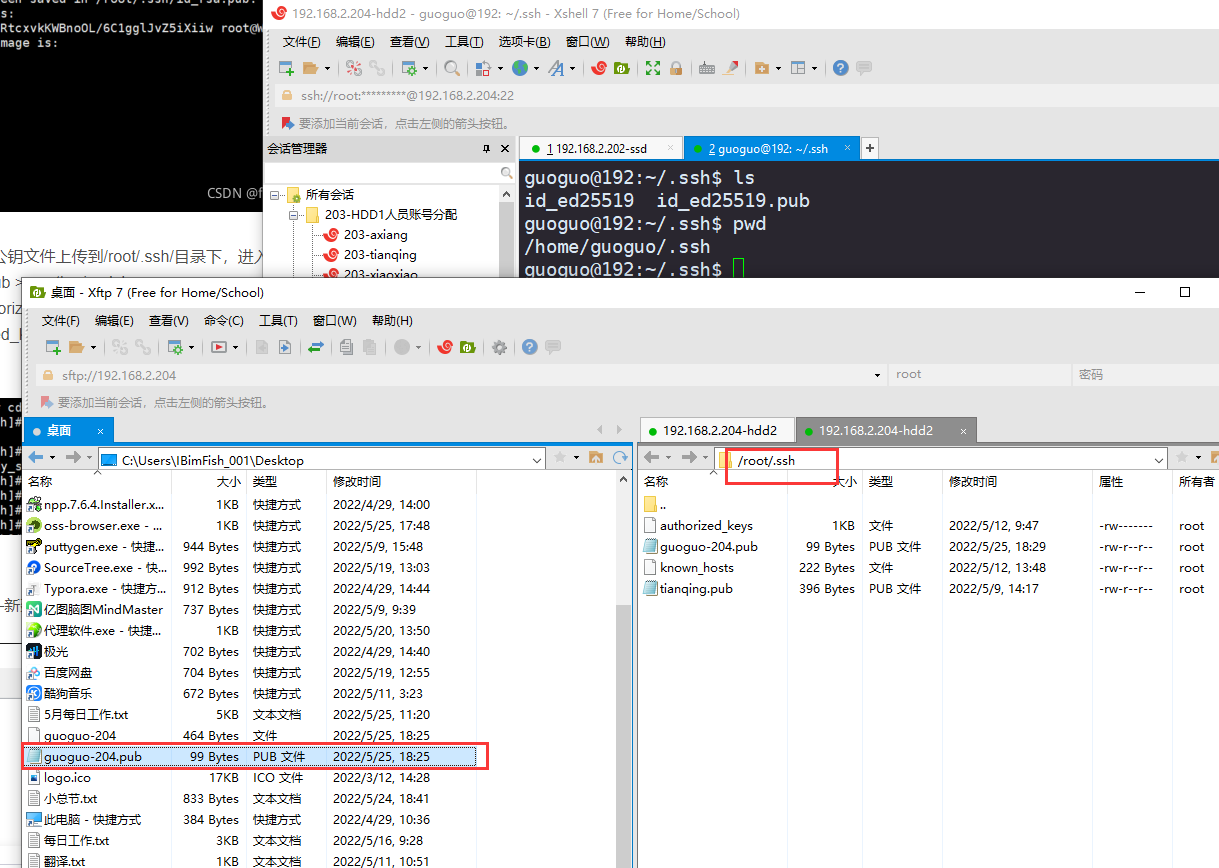Click the settings gear icon in Xftp toolbar

point(499,347)
